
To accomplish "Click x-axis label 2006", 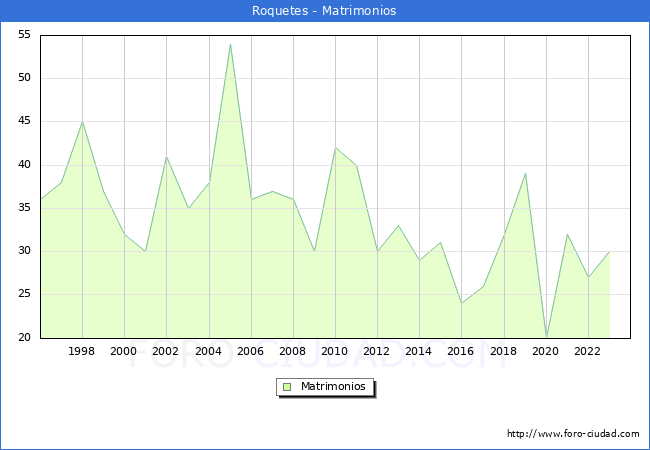I will (250, 351).
